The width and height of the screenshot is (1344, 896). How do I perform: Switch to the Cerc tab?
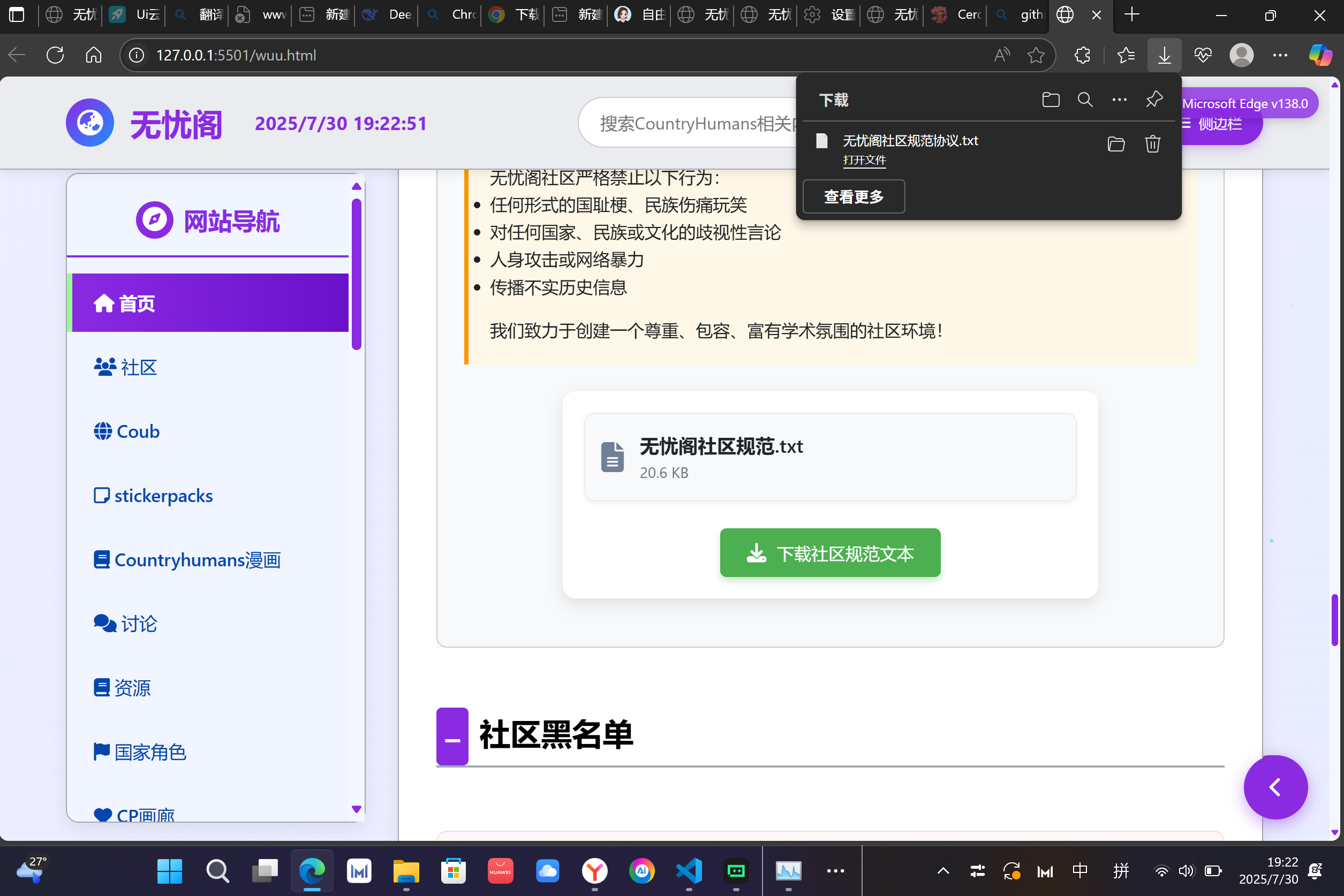(955, 15)
